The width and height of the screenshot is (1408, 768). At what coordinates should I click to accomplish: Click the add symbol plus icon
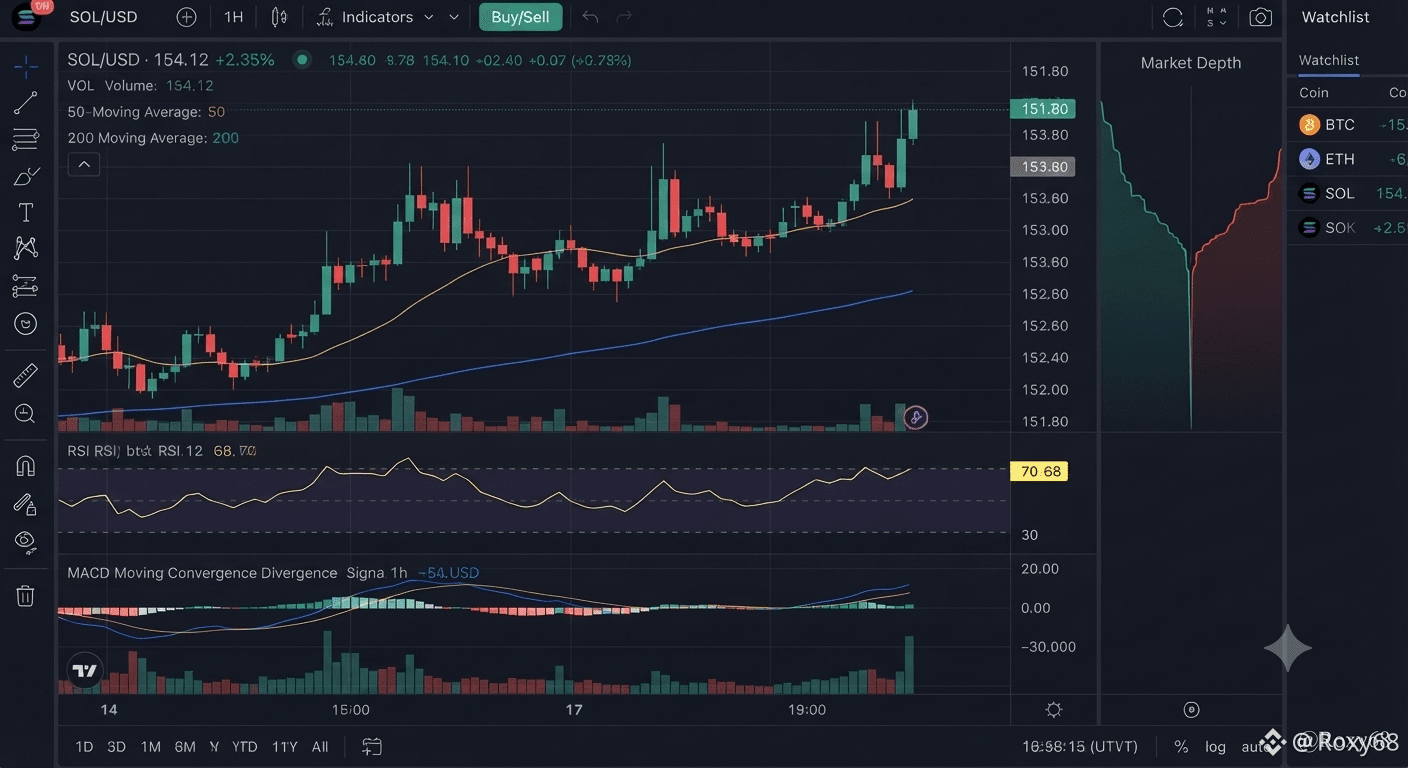pyautogui.click(x=186, y=17)
